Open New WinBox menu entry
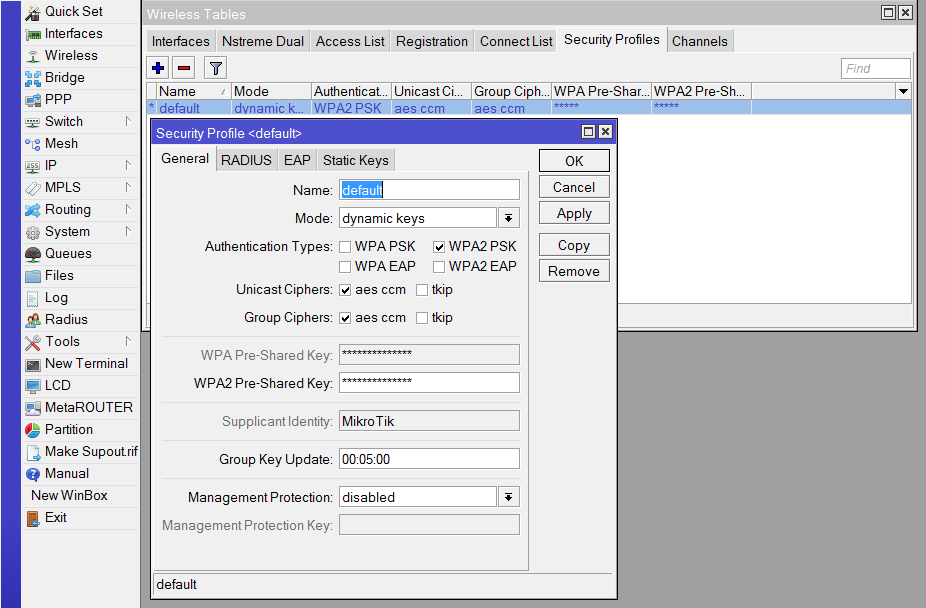 coord(69,496)
